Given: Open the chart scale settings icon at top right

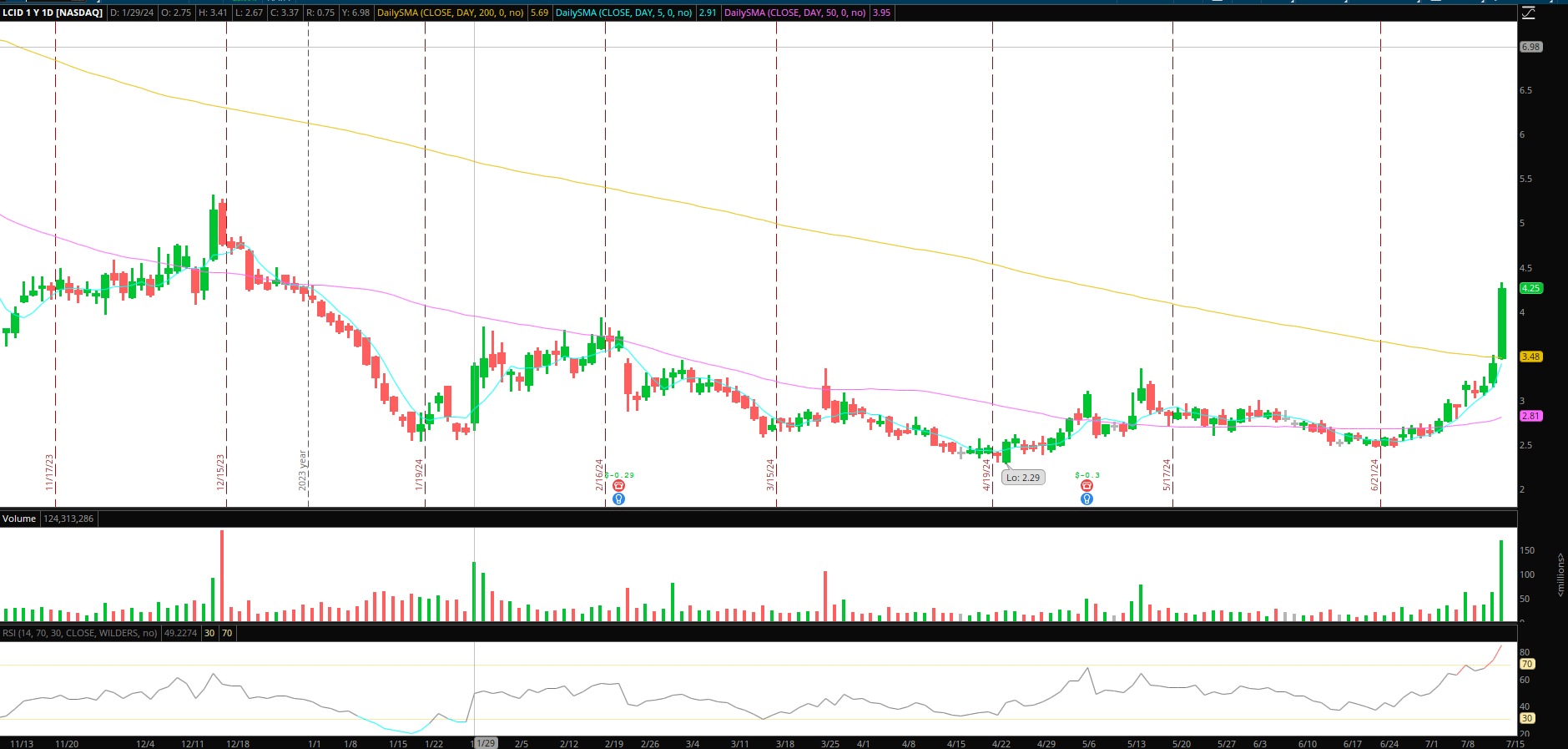Looking at the screenshot, I should coord(1528,13).
